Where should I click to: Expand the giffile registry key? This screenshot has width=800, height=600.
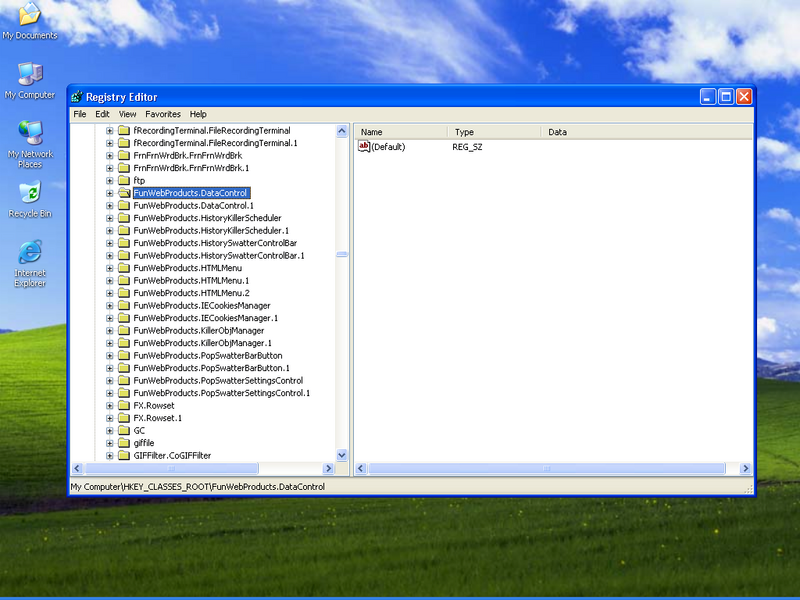click(x=110, y=443)
